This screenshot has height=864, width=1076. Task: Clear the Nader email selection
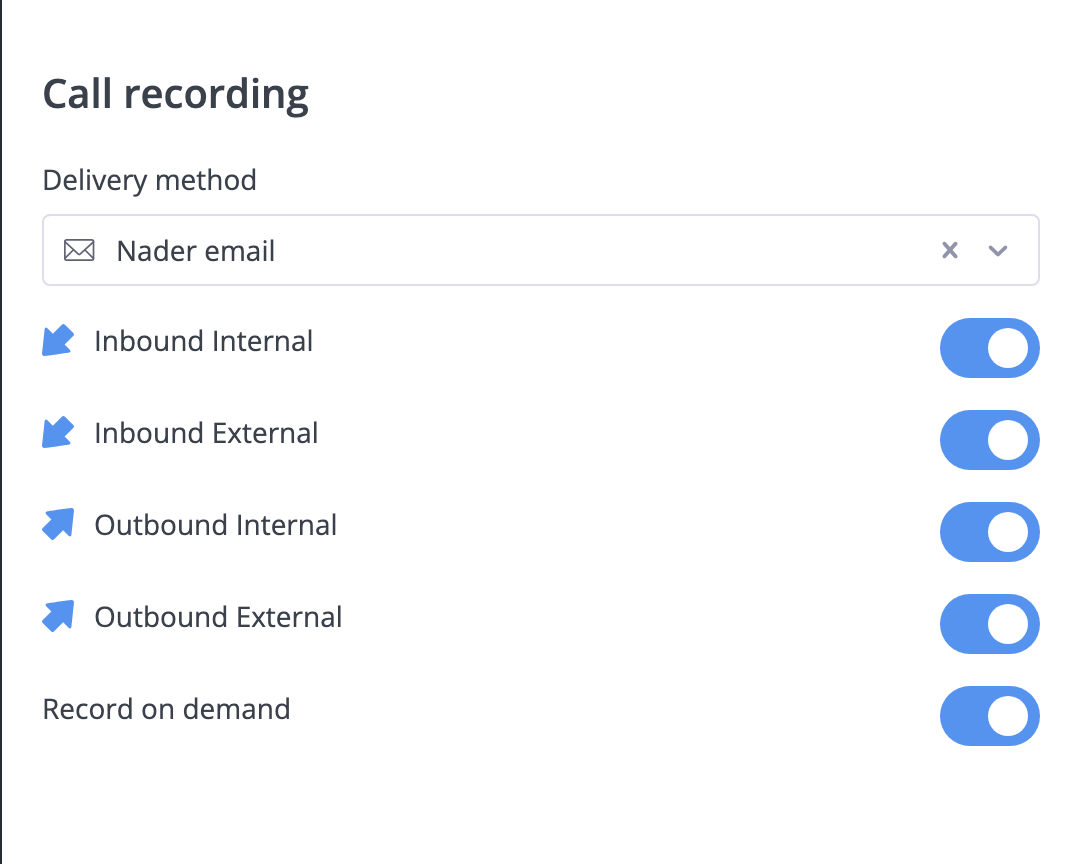[x=950, y=250]
